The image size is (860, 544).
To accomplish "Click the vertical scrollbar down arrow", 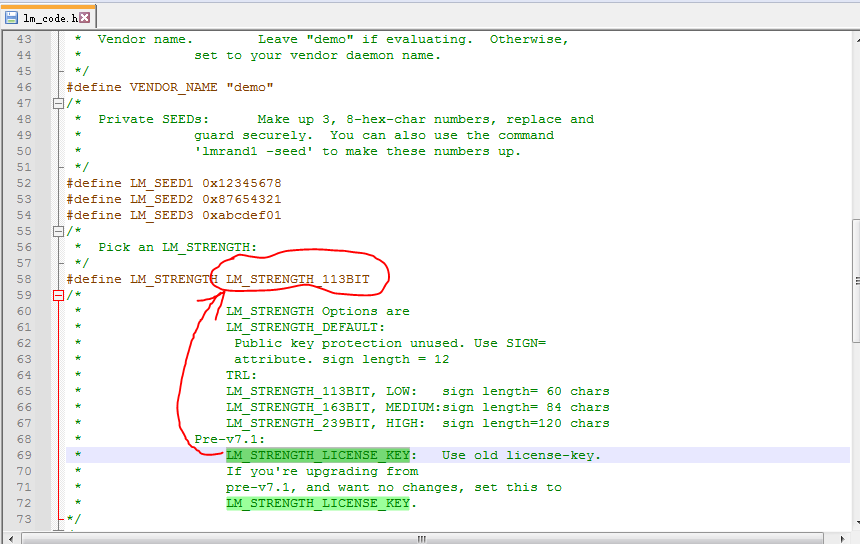I will pyautogui.click(x=857, y=523).
